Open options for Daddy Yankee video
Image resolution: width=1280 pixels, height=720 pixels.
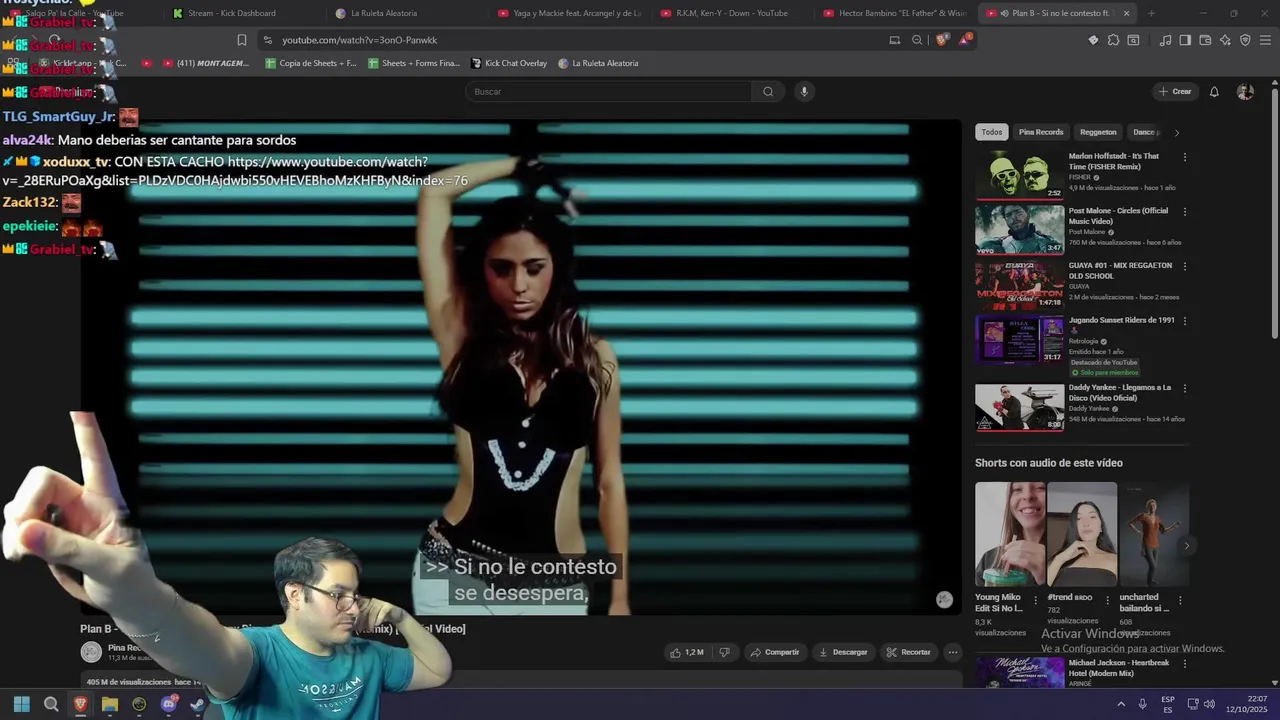pos(1185,388)
